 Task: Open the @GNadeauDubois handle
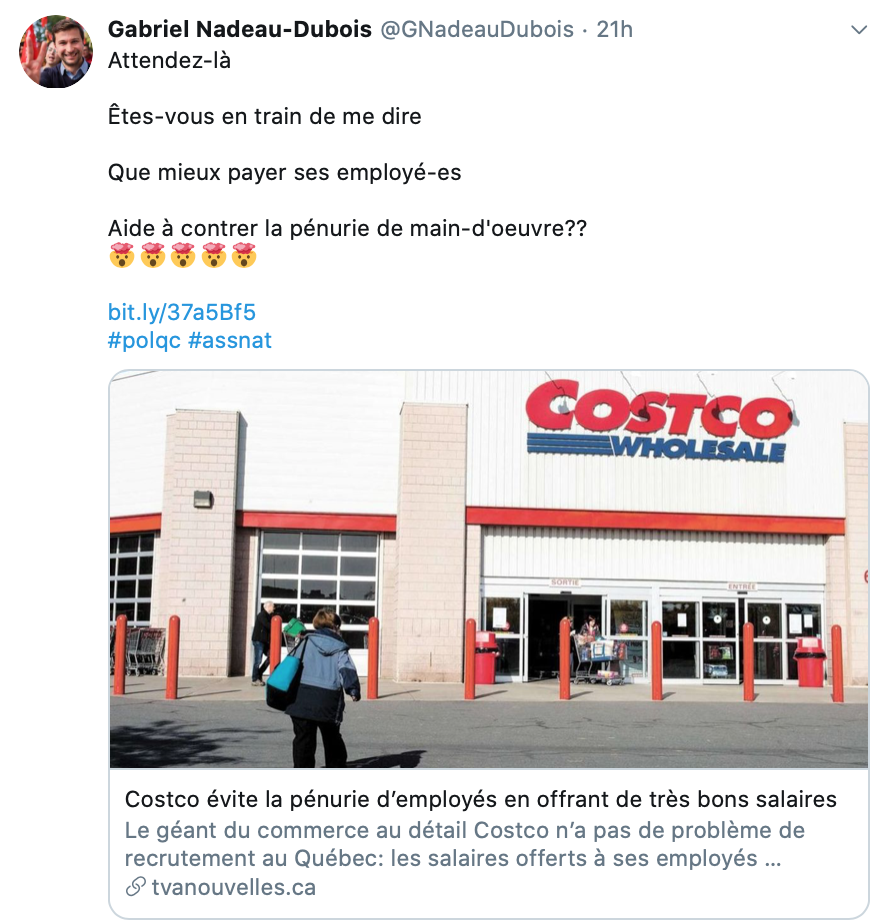point(477,29)
